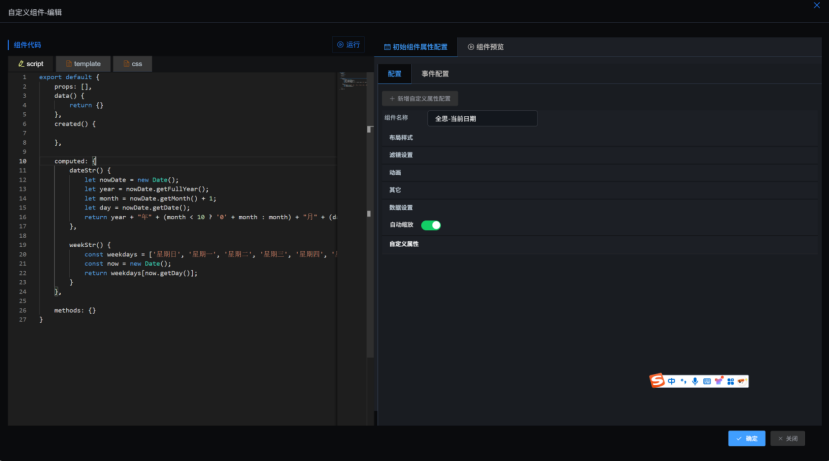Expand the 动画 section
This screenshot has width=829, height=461.
click(396, 173)
